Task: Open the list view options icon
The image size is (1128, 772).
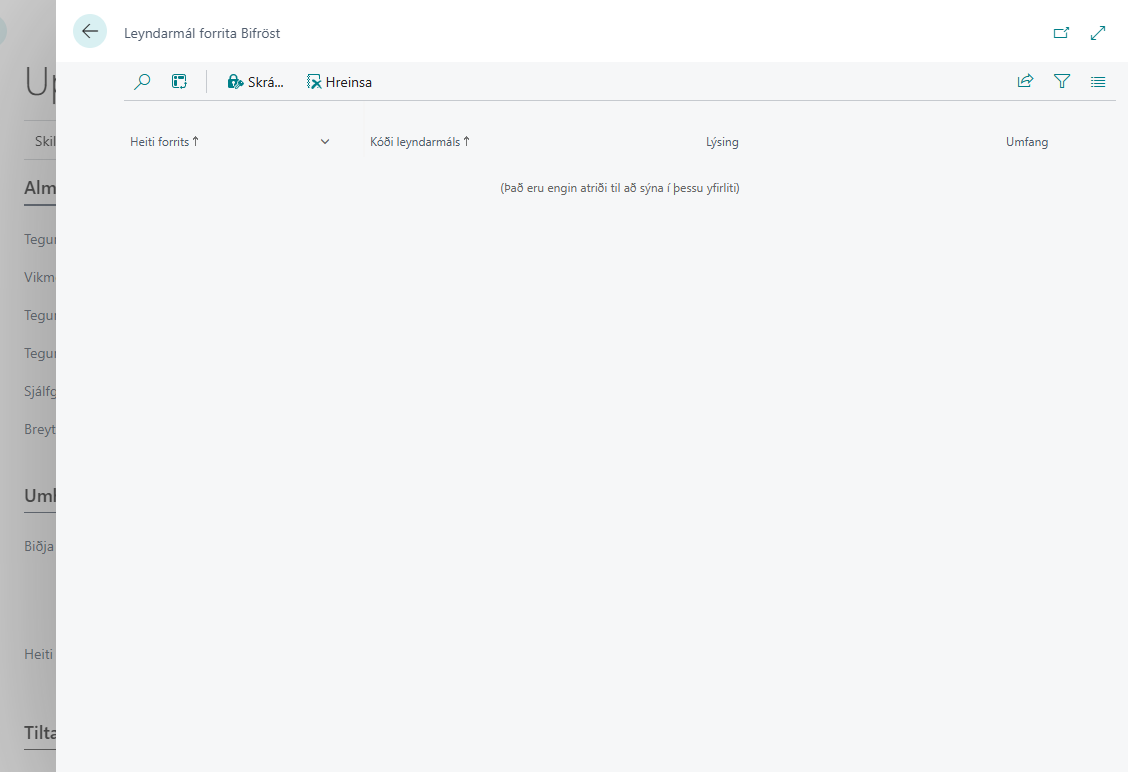Action: click(x=1098, y=82)
